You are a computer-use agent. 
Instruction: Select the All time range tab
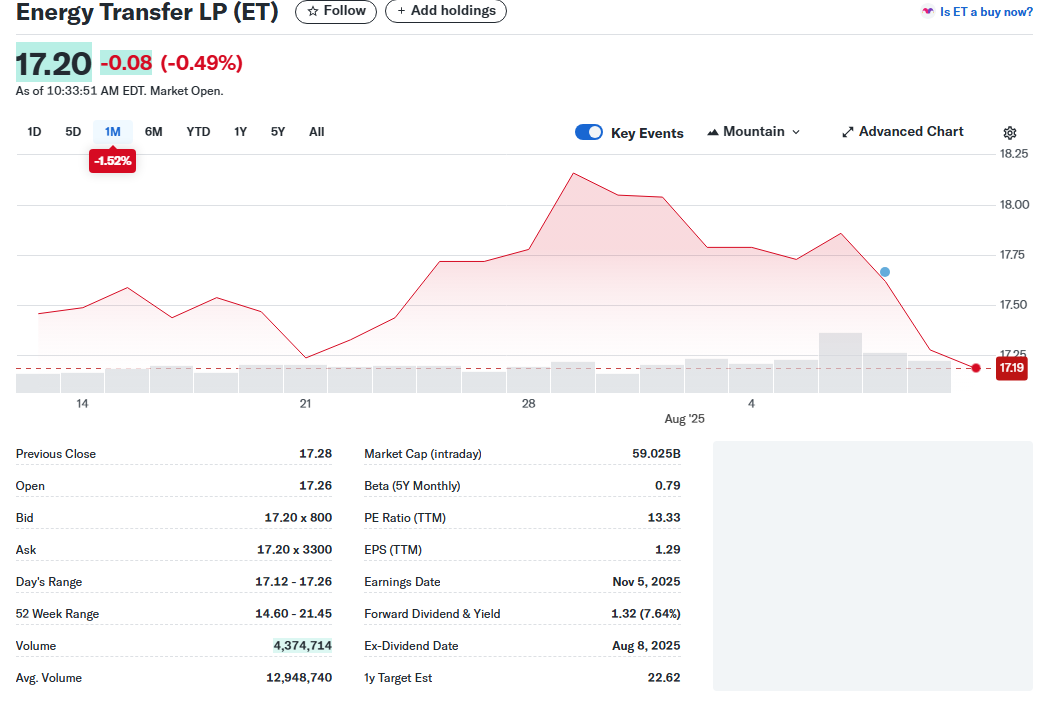(317, 132)
